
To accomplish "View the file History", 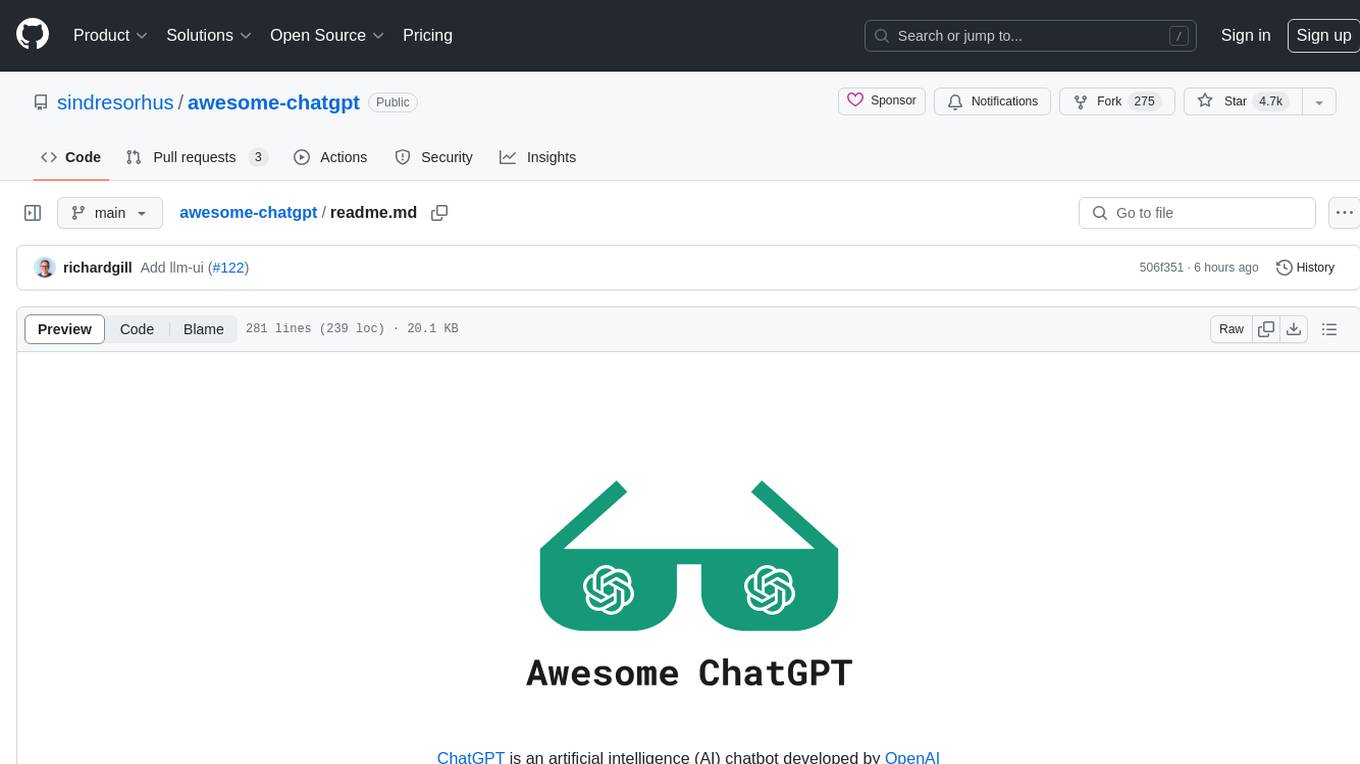I will coord(1305,267).
